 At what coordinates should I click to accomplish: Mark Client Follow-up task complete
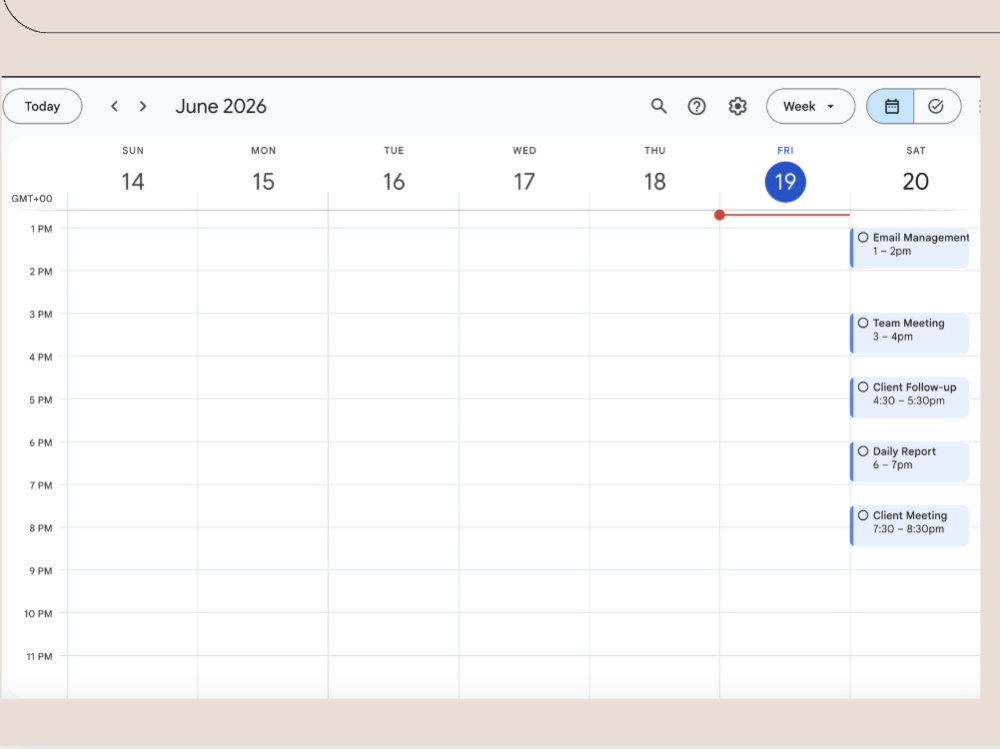click(x=863, y=387)
